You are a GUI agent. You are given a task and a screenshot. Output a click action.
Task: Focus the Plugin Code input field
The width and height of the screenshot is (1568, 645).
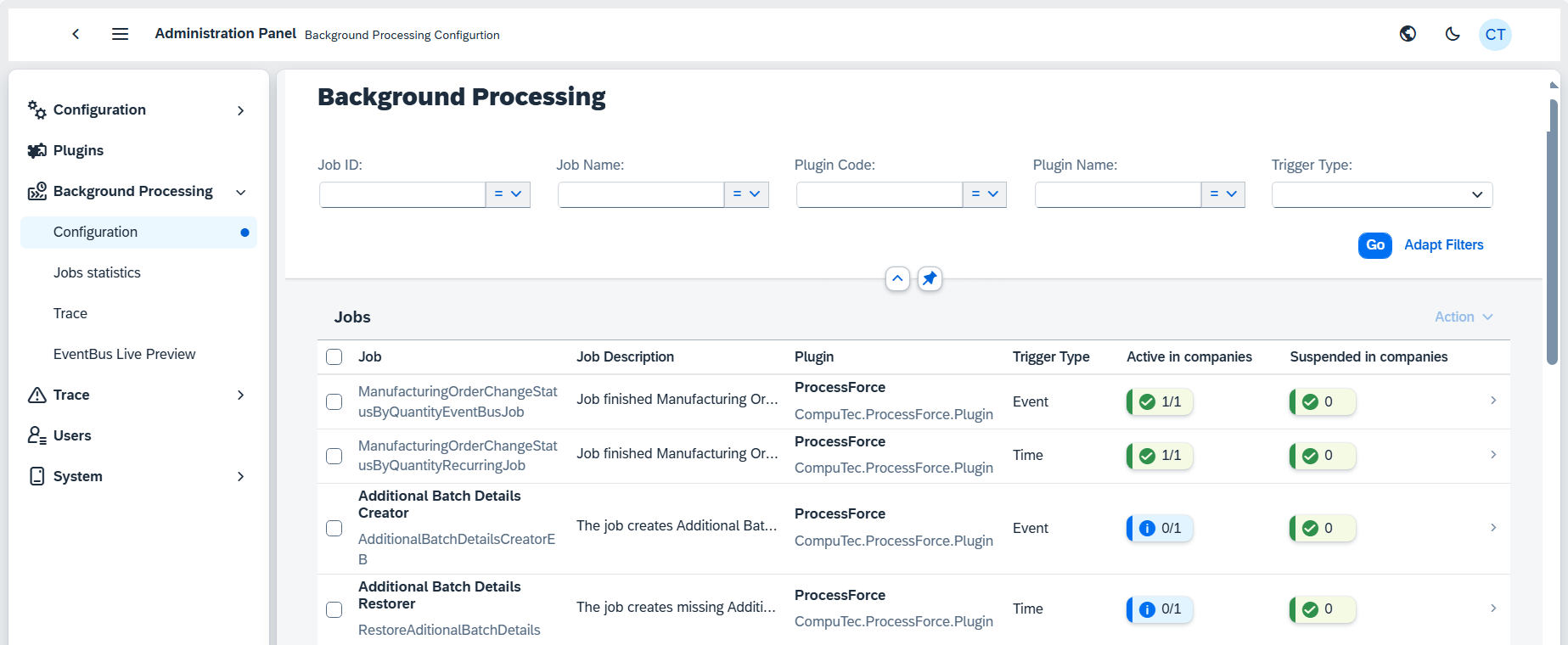[x=880, y=194]
